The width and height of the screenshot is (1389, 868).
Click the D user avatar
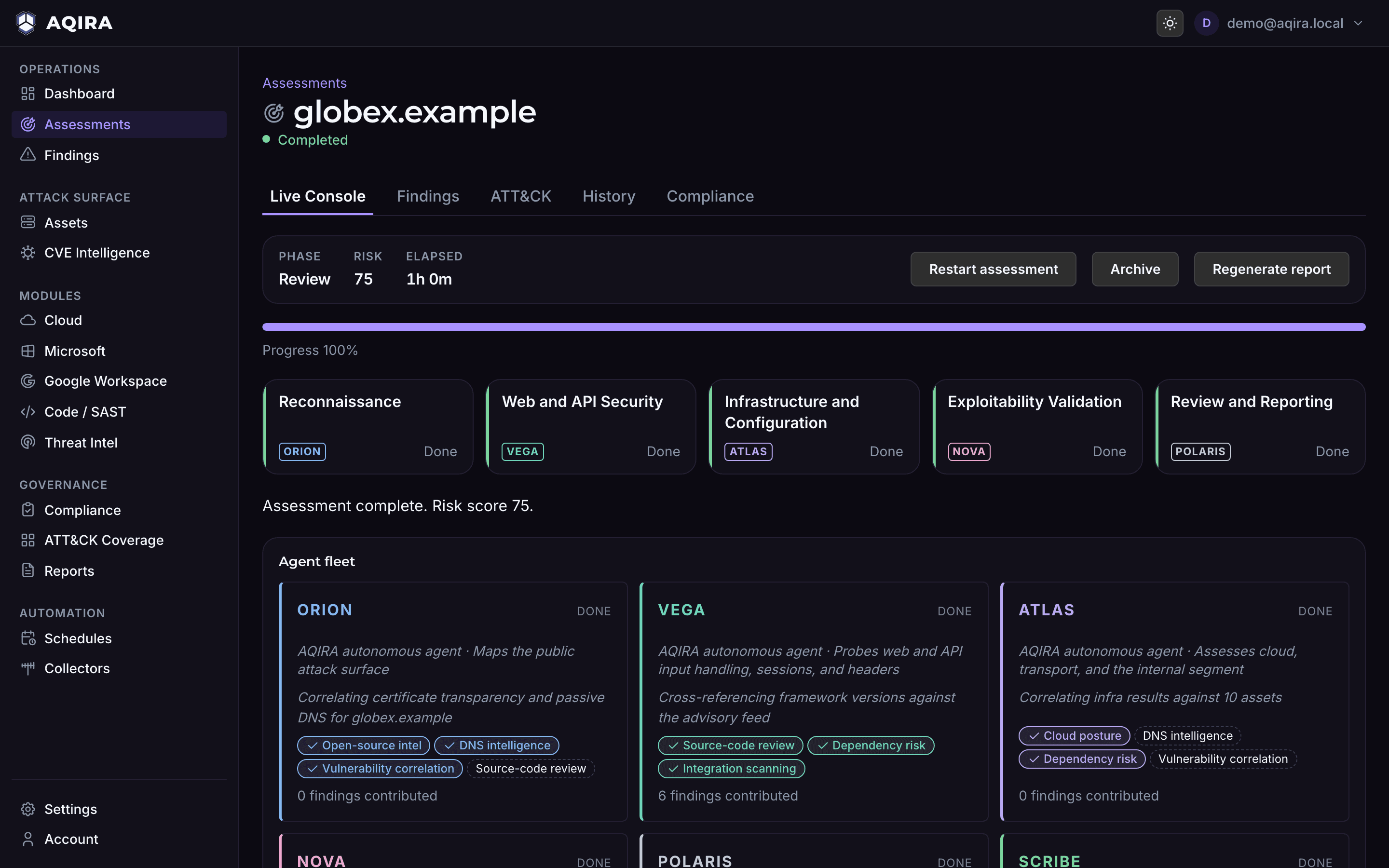pos(1207,23)
